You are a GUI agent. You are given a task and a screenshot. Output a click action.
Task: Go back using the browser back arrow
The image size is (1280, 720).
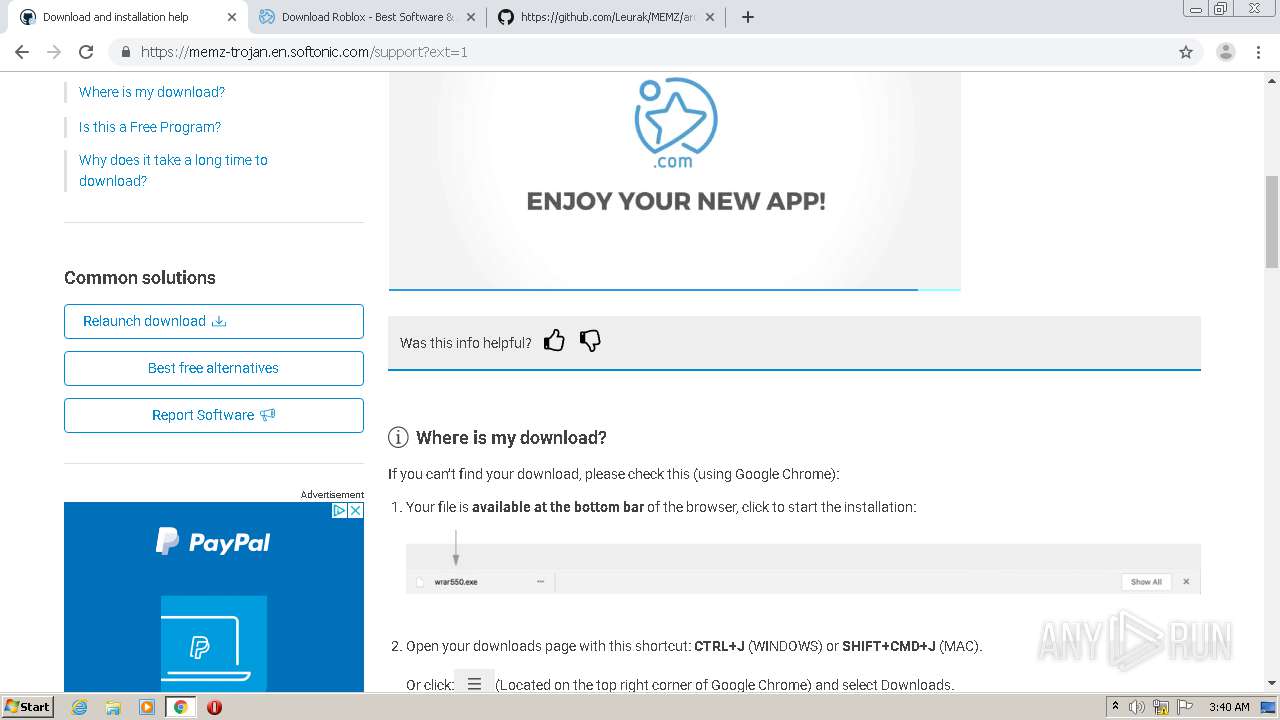(22, 52)
